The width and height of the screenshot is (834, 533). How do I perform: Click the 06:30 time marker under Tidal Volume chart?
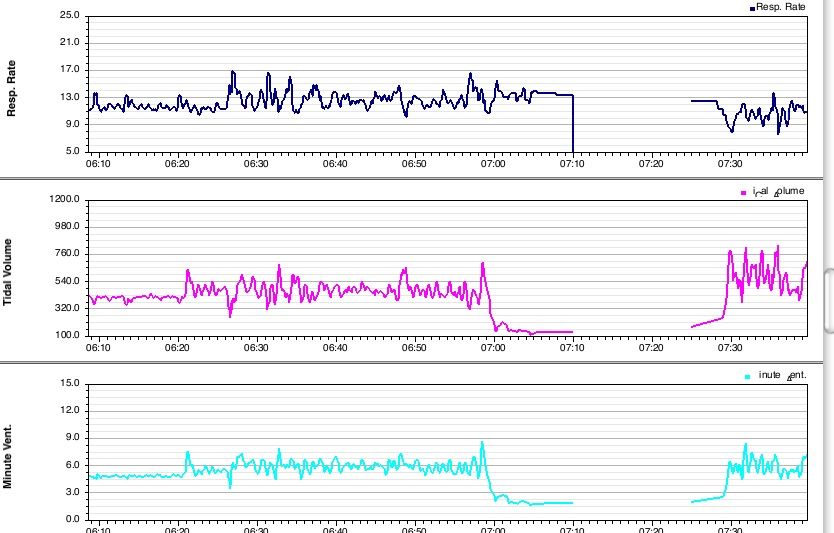[256, 347]
